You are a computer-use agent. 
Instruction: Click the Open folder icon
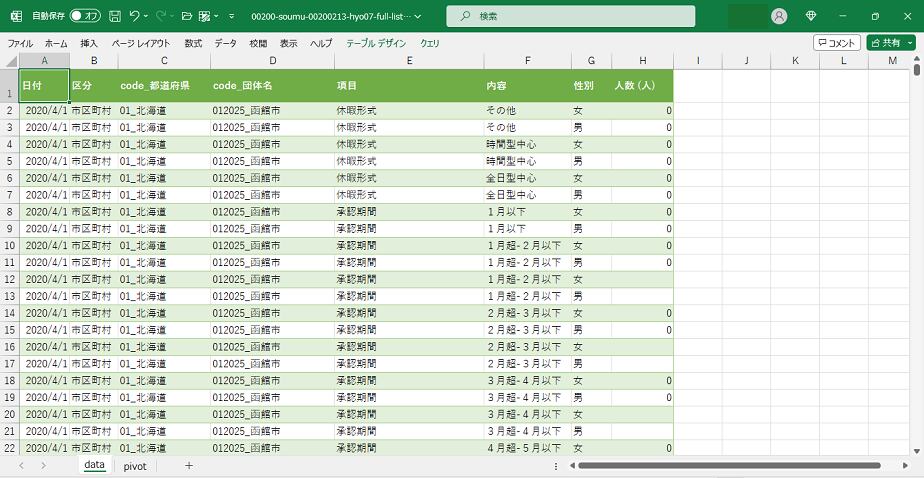186,17
